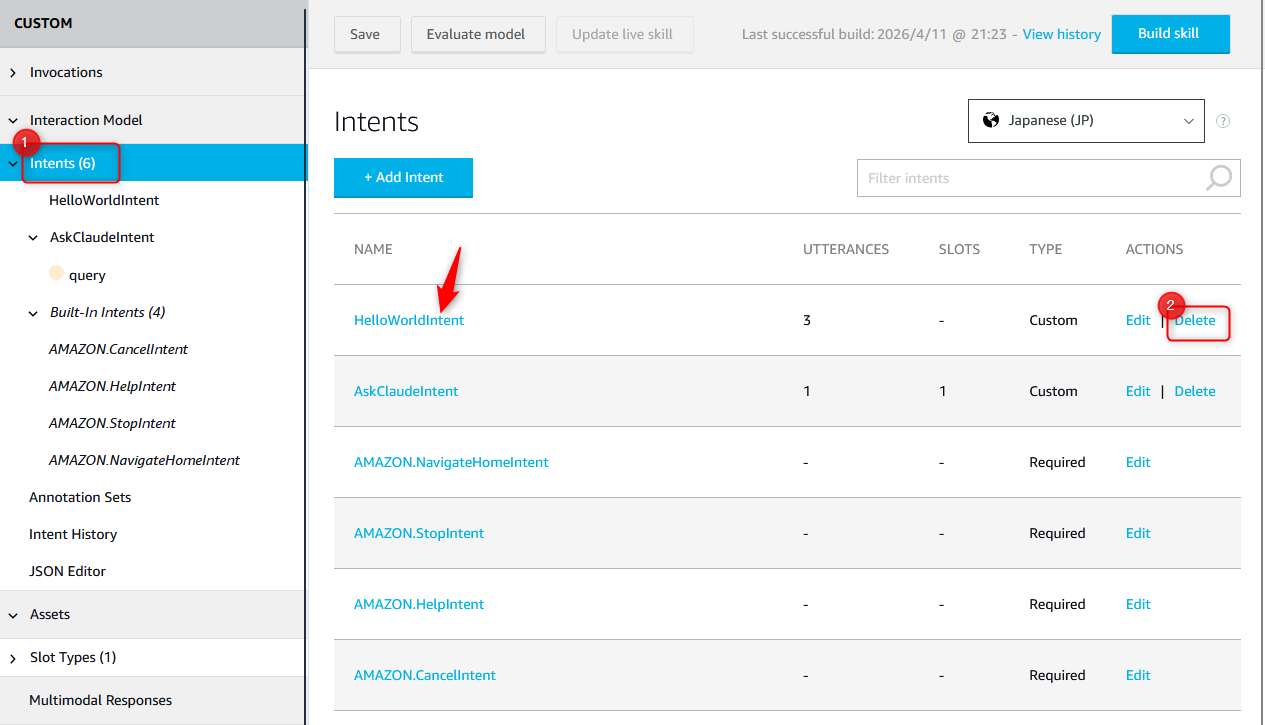Edit the AskClaudeIntent row

(1138, 392)
